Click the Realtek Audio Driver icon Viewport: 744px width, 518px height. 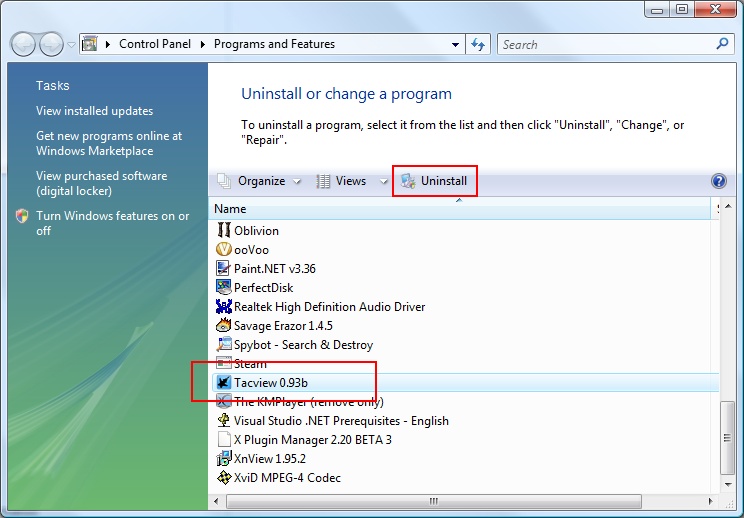click(x=223, y=306)
